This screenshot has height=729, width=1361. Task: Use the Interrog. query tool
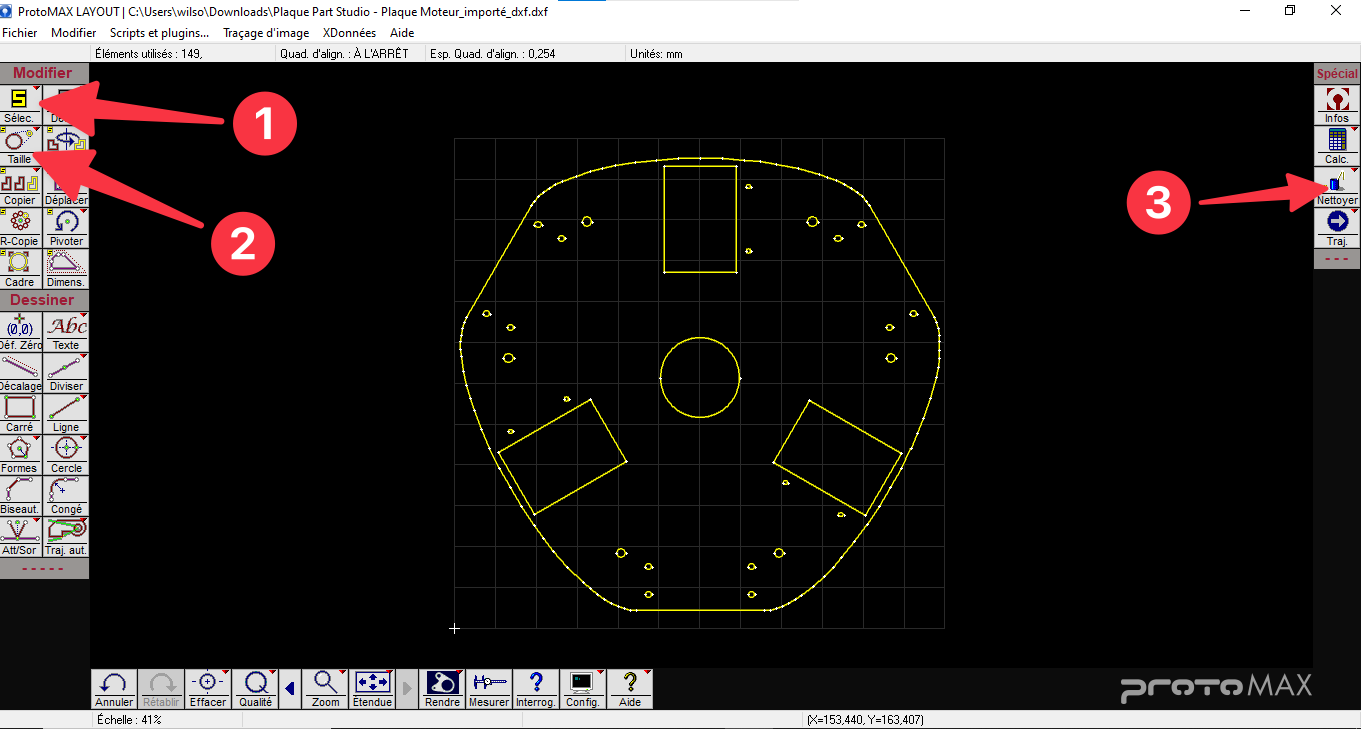point(536,689)
